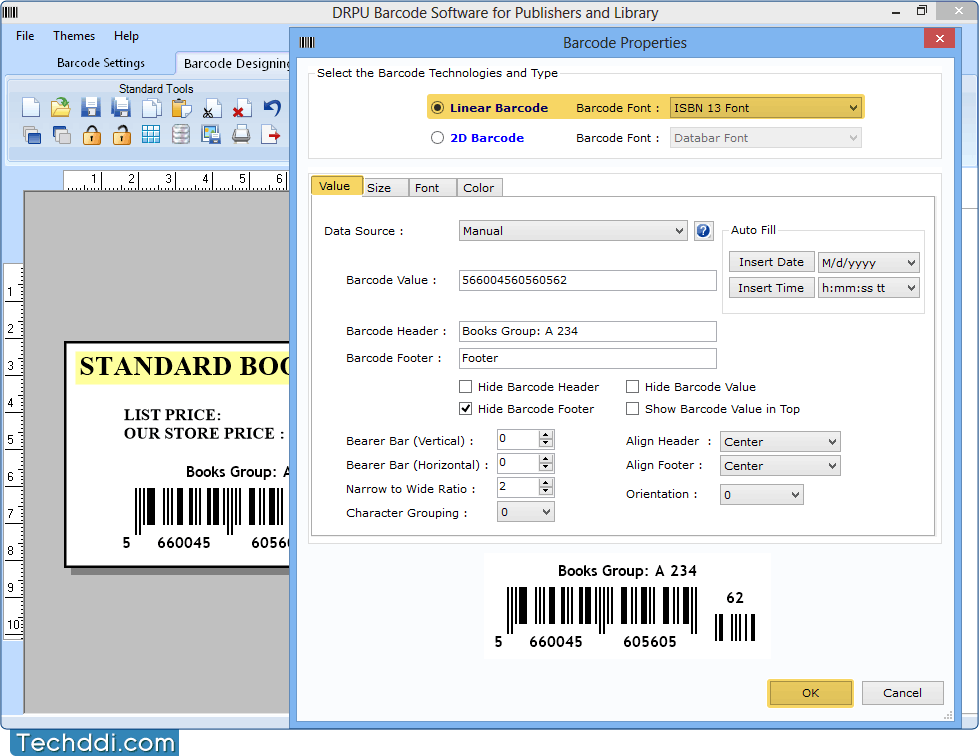Click the Cut scissors icon
The image size is (979, 756).
click(211, 108)
